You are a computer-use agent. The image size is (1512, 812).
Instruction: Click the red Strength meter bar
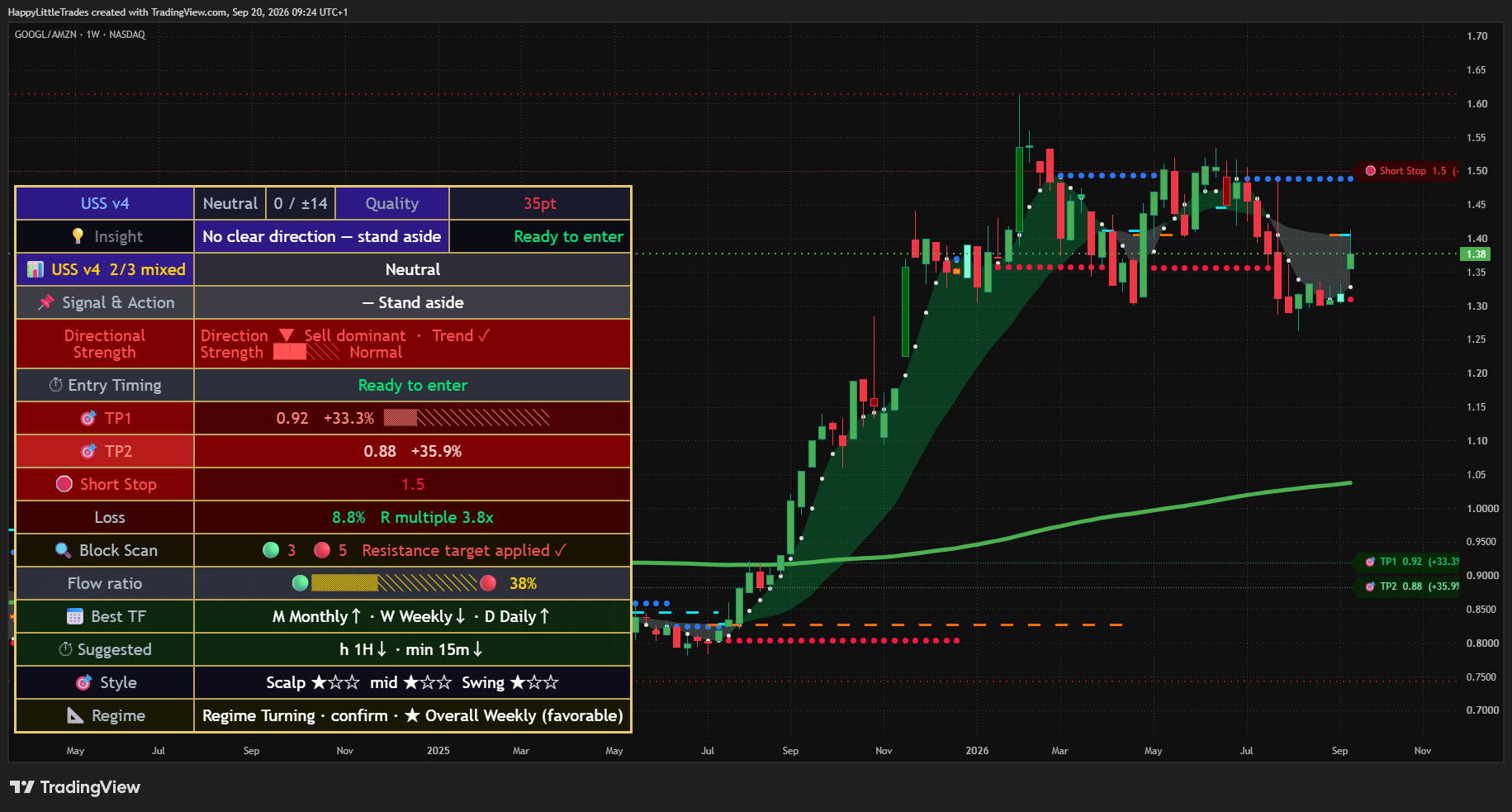pyautogui.click(x=306, y=352)
